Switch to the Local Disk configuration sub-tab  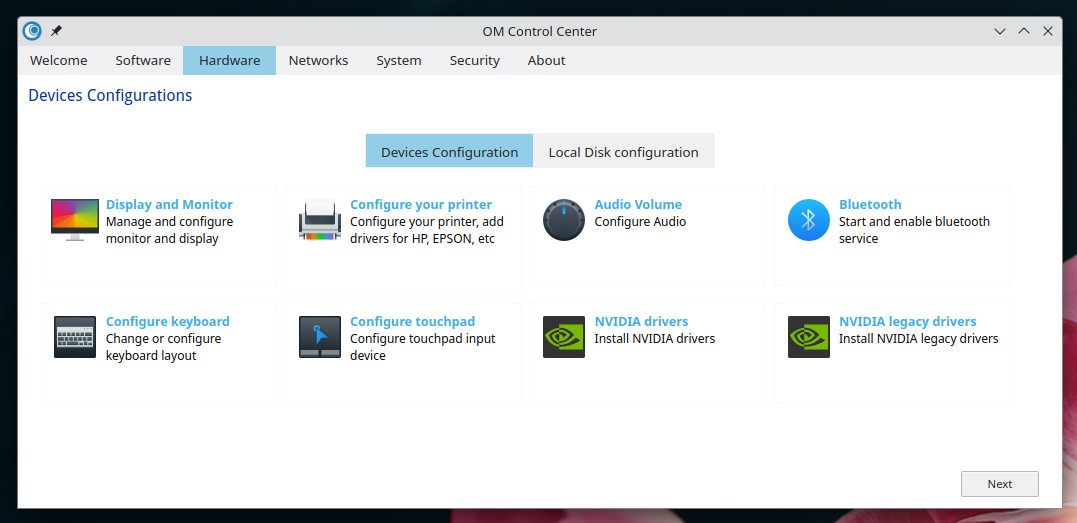tap(624, 152)
